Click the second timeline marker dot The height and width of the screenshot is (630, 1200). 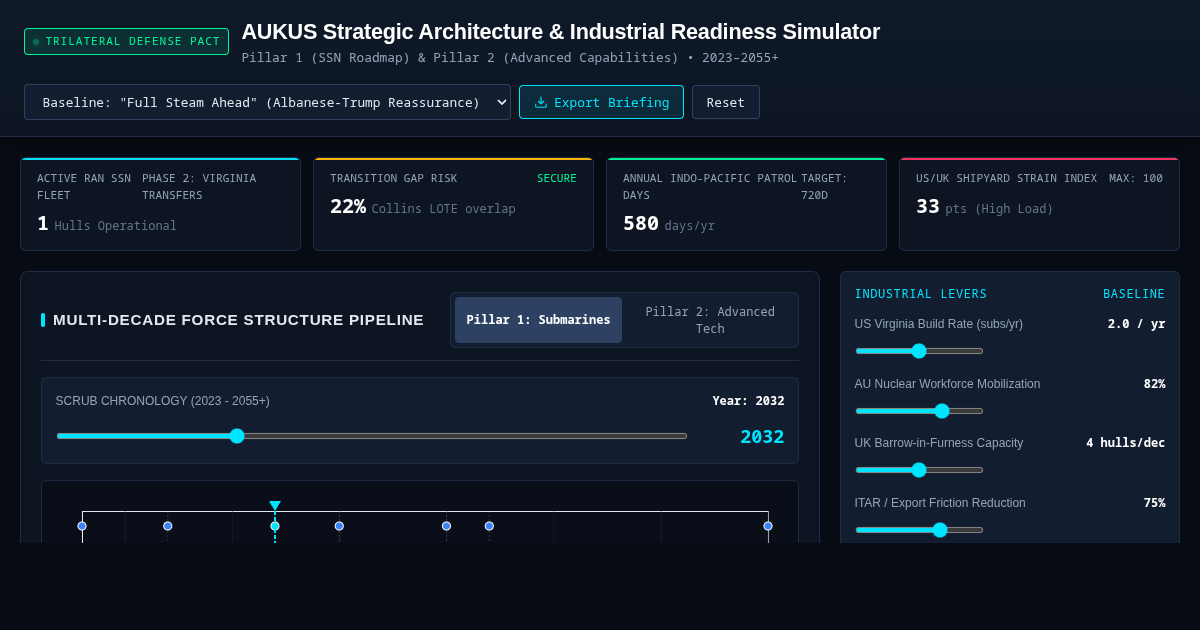tap(168, 526)
